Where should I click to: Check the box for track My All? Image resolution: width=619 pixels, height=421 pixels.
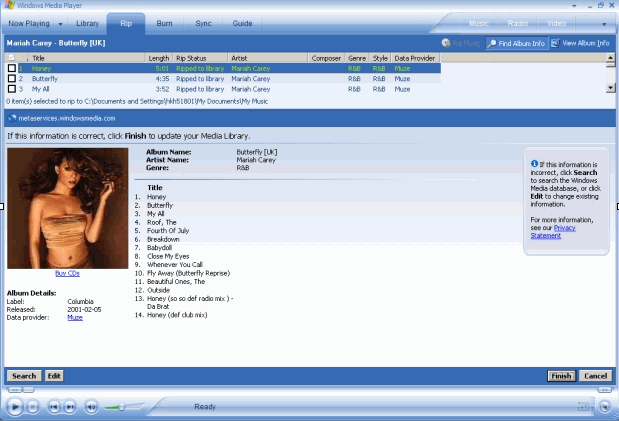tap(12, 89)
